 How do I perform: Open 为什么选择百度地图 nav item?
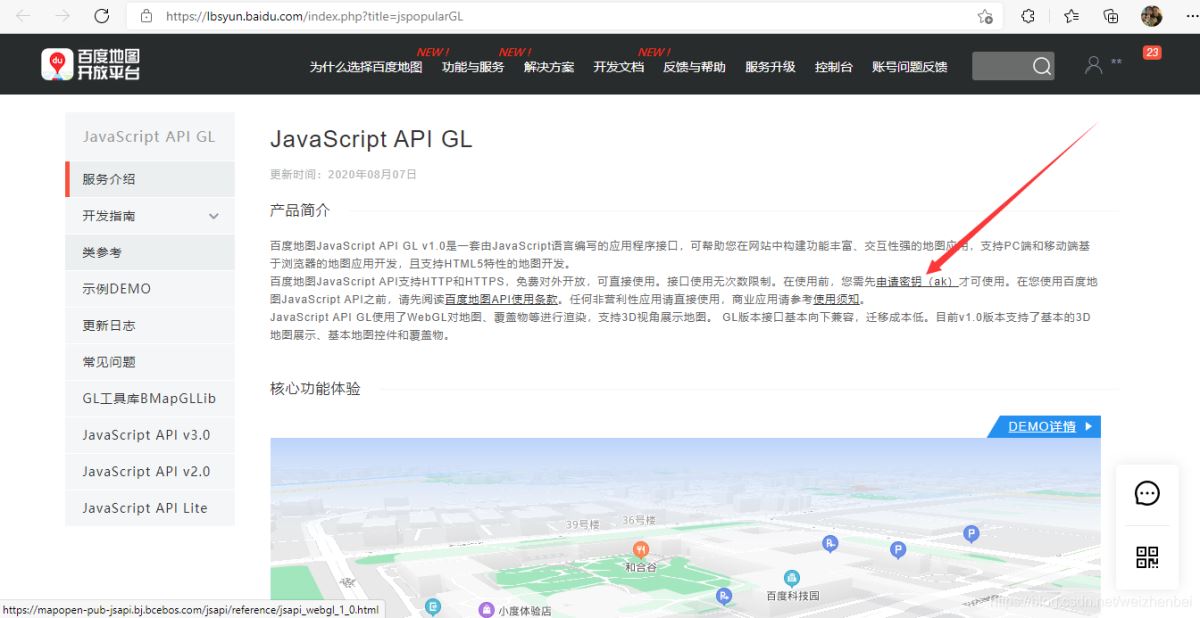pos(366,67)
